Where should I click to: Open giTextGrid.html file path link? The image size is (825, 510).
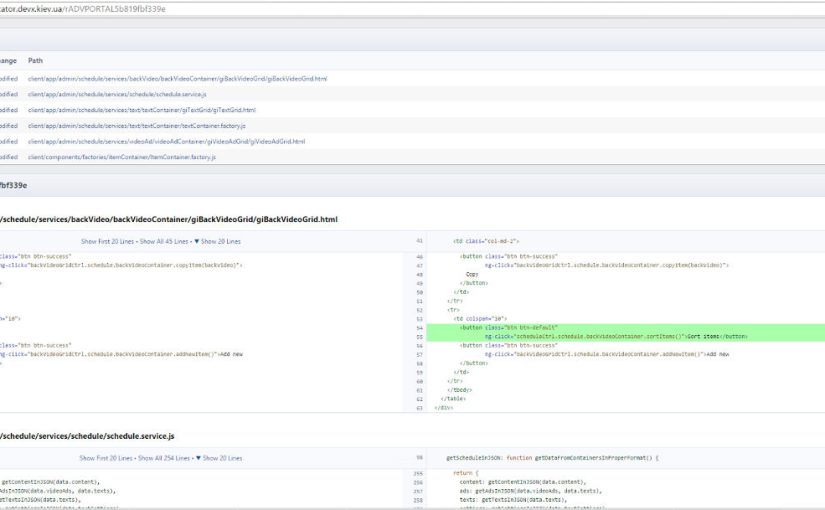tap(141, 110)
